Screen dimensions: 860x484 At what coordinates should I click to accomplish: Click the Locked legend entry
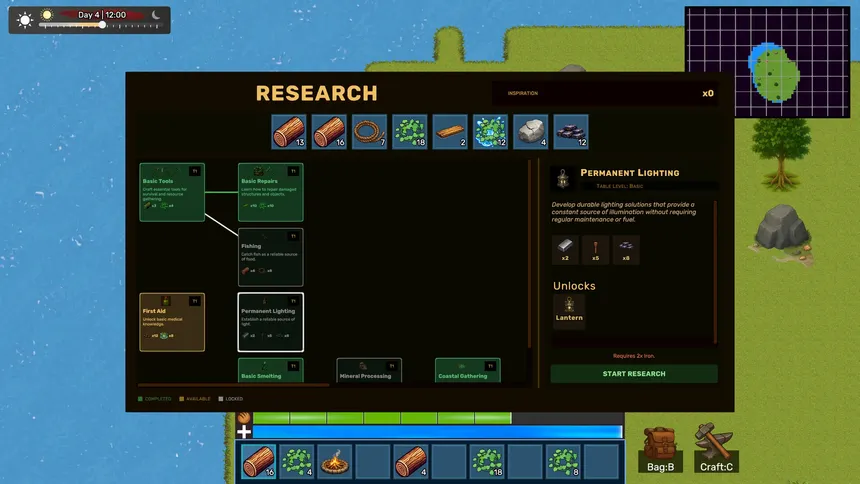point(230,399)
